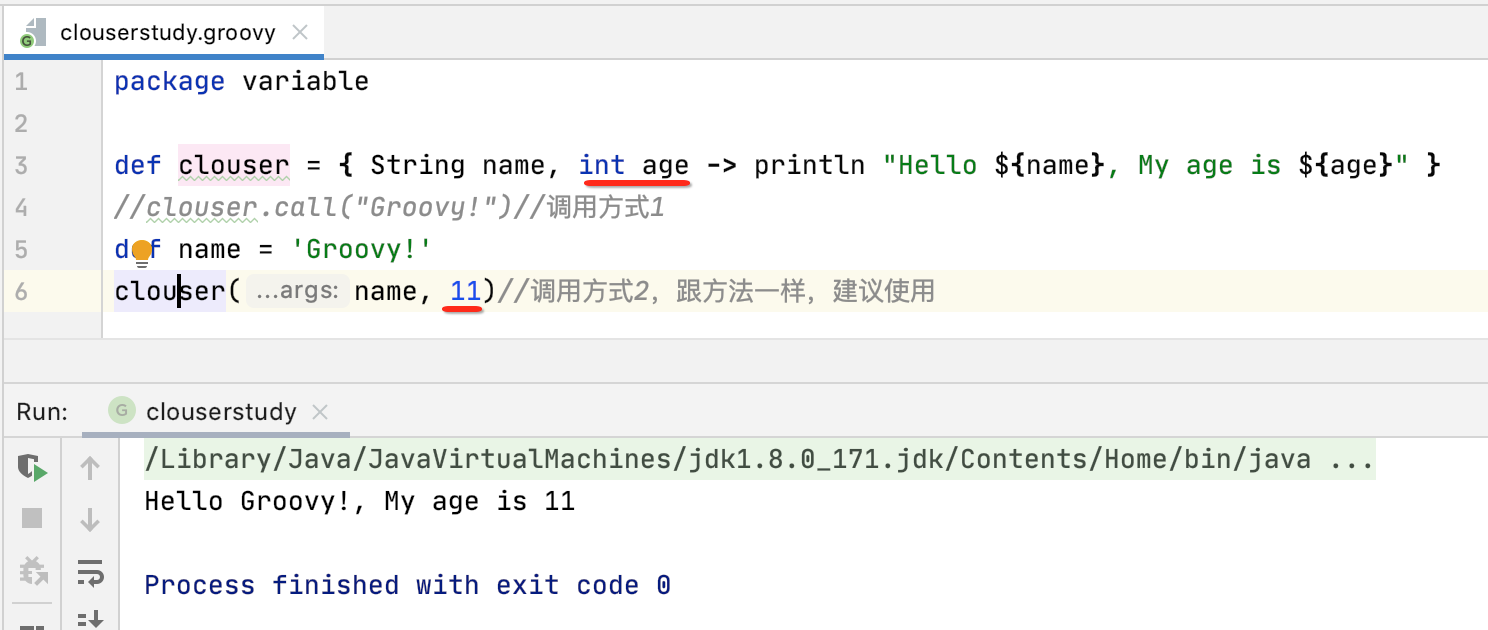The image size is (1488, 630).
Task: Click line number 3 in gutter
Action: 21,165
